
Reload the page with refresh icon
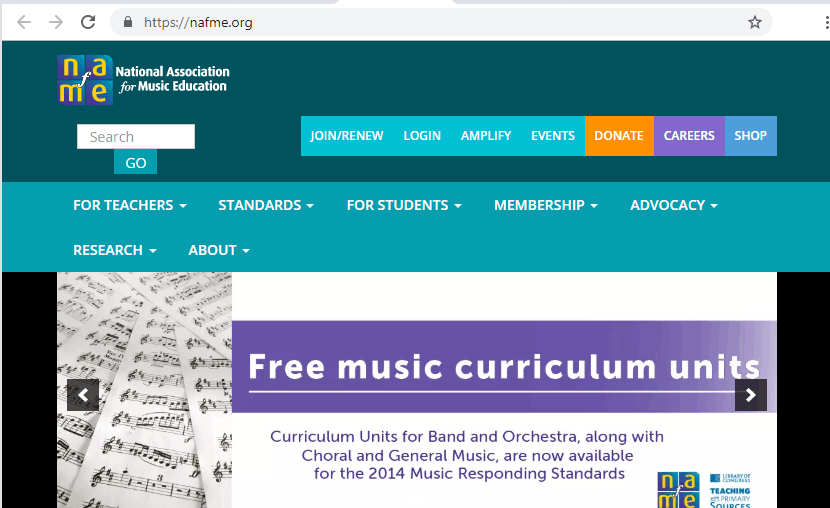[x=88, y=22]
